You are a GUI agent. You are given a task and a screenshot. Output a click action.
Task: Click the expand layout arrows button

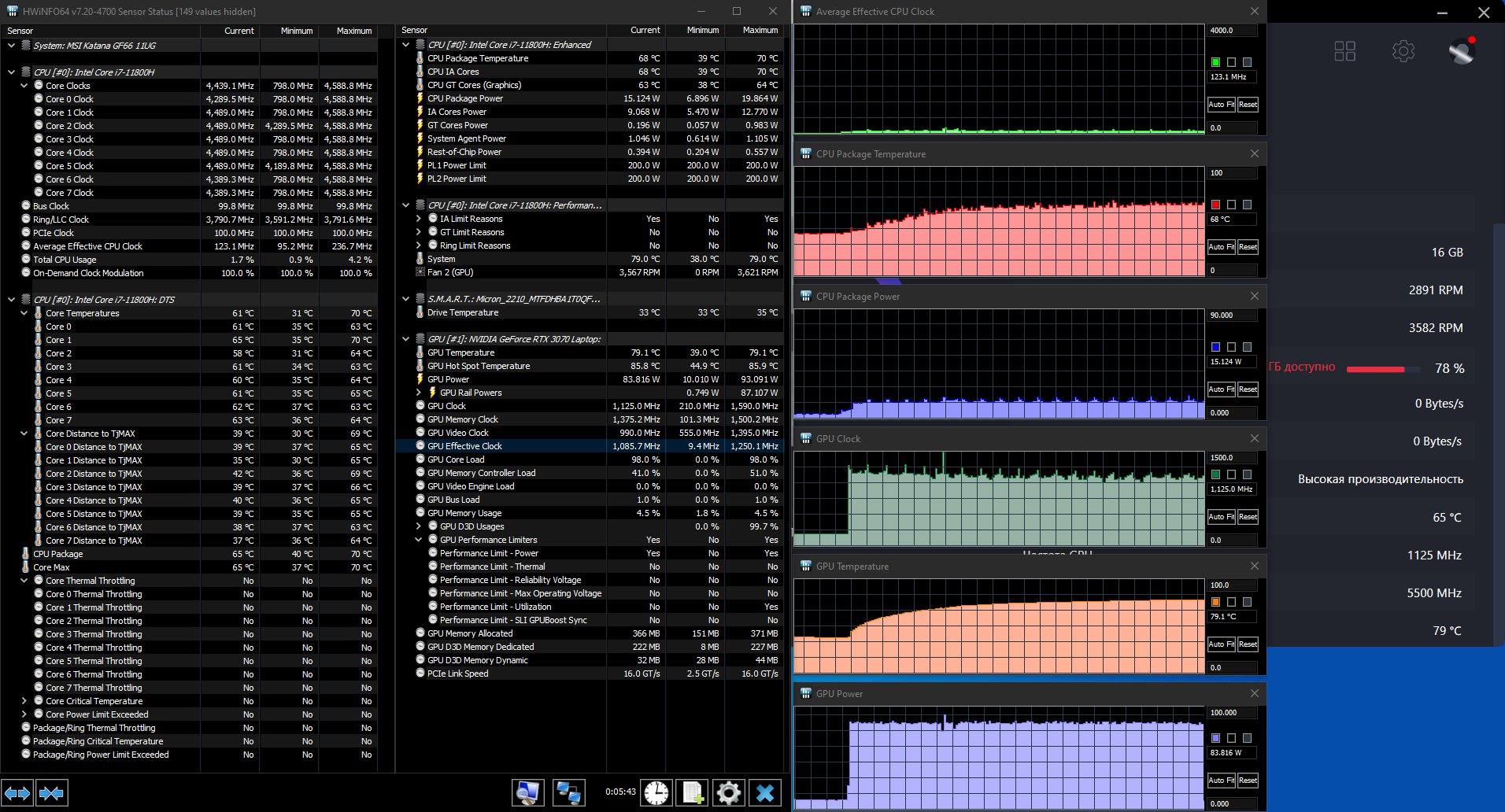coord(17,793)
